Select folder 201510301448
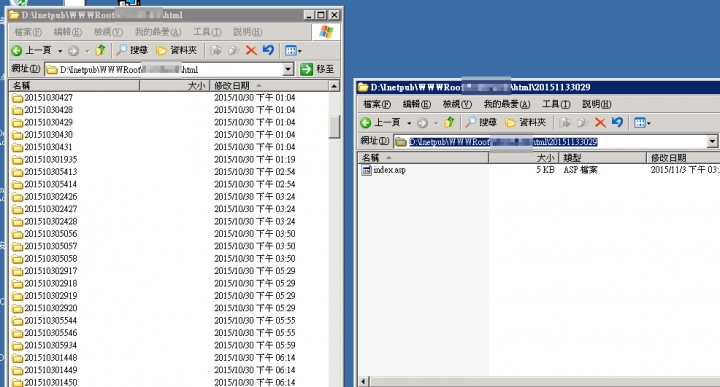Screen dimensions: 720x387 (45, 358)
